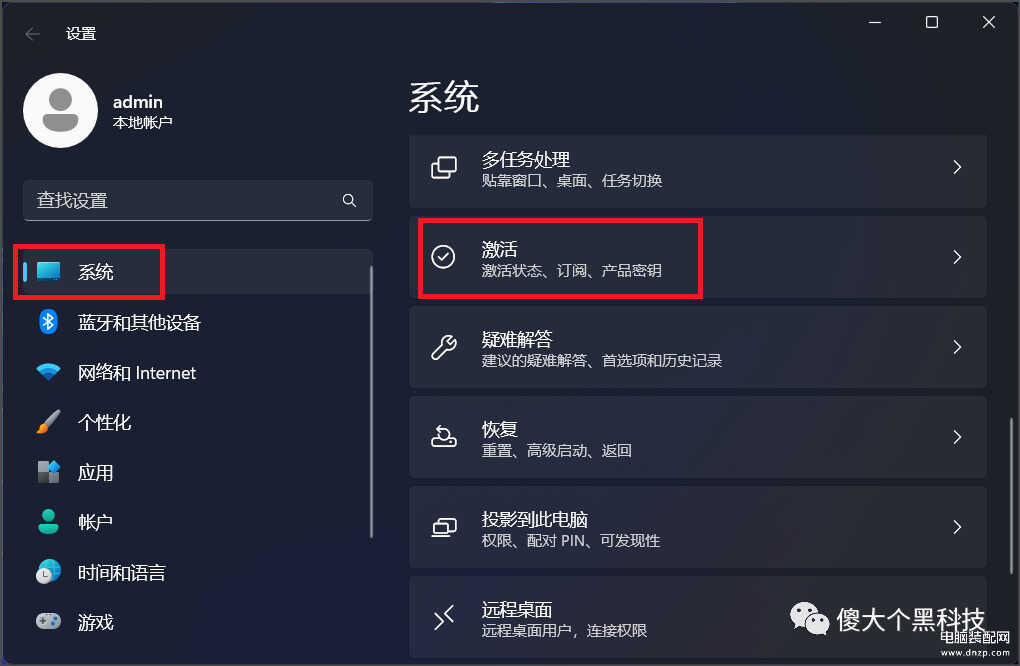
Task: Click the paintbrush personalization icon
Action: coord(49,422)
